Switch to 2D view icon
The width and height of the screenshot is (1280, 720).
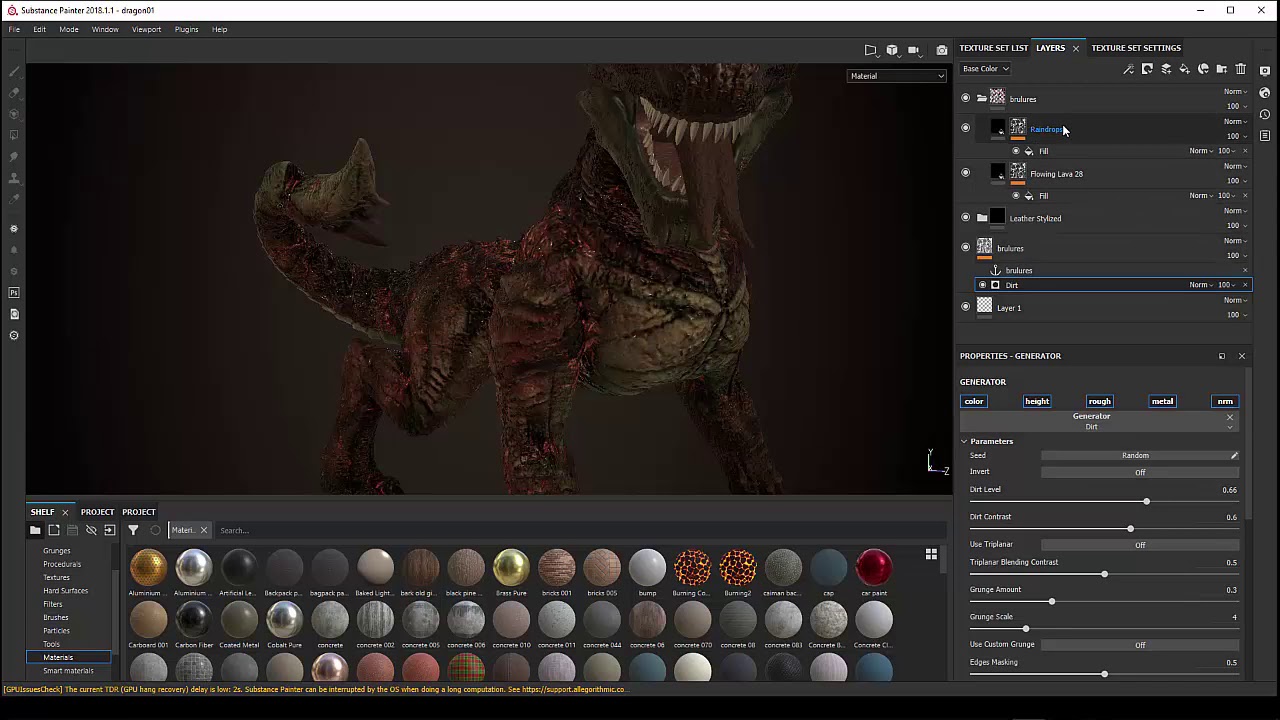click(870, 50)
